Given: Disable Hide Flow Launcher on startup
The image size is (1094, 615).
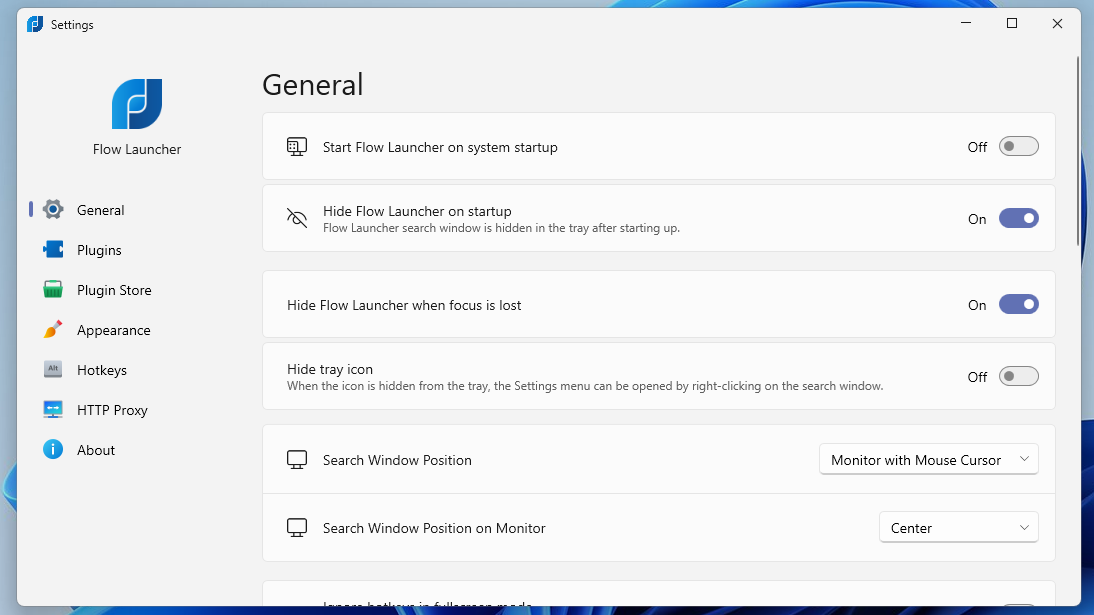Looking at the screenshot, I should (1018, 218).
